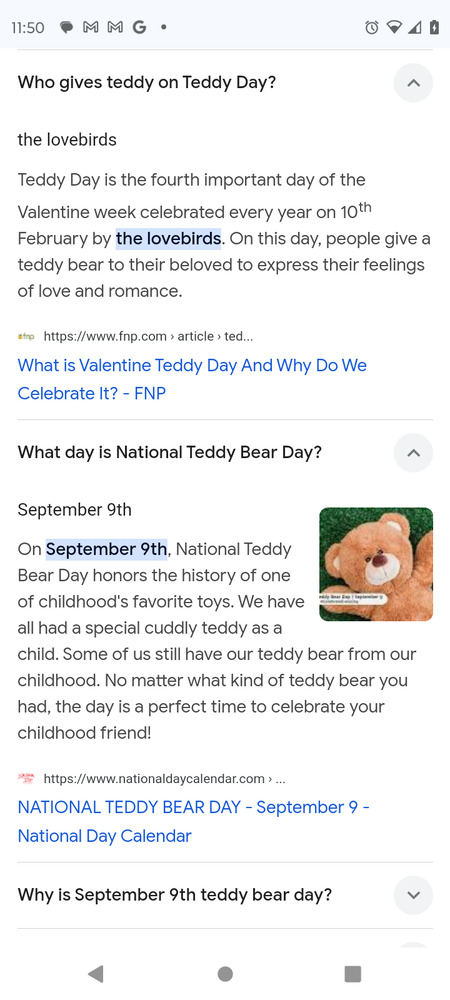This screenshot has width=450, height=1000.
Task: Tap the nationaldaycalendar.com URL
Action: click(164, 778)
